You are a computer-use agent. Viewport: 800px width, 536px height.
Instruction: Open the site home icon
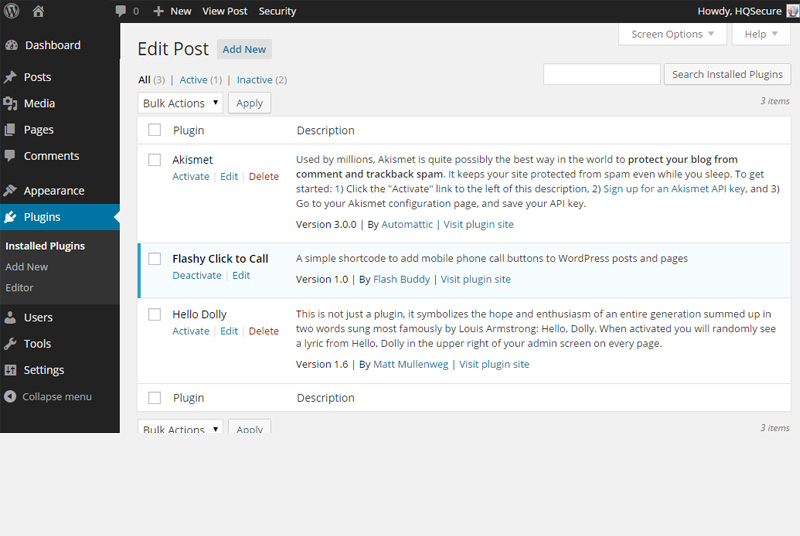38,11
